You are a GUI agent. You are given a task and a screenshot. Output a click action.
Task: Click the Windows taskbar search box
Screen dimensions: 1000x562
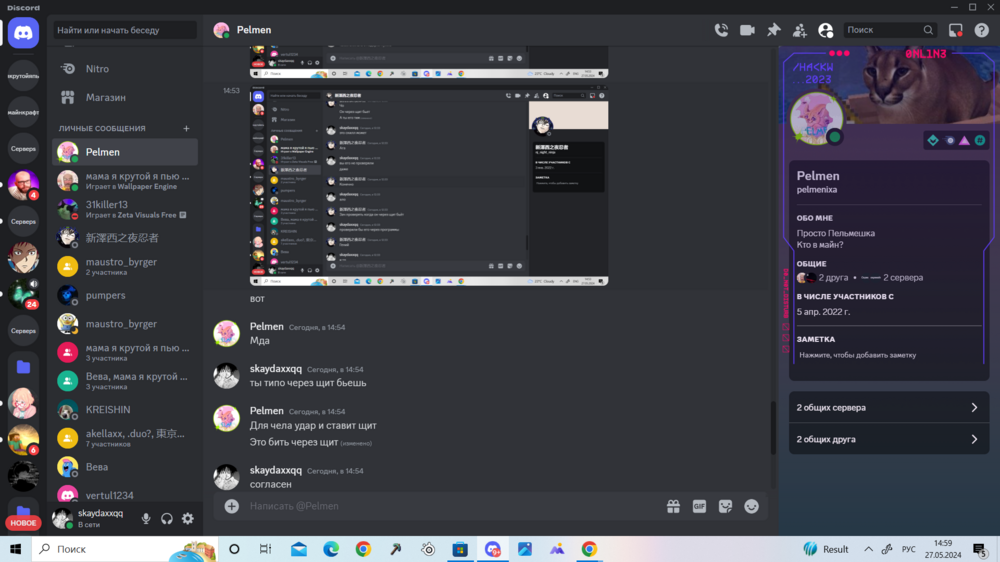pyautogui.click(x=124, y=549)
